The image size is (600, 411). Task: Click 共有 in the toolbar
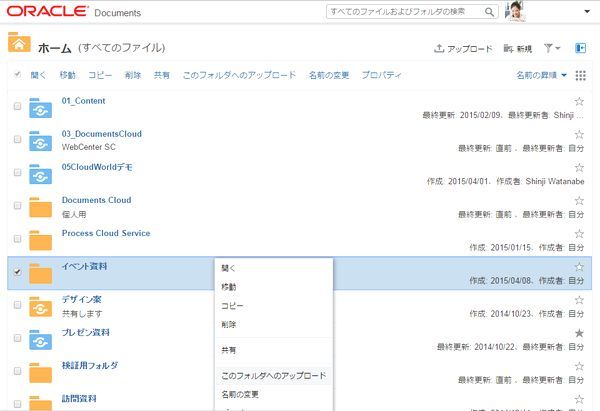pyautogui.click(x=161, y=75)
